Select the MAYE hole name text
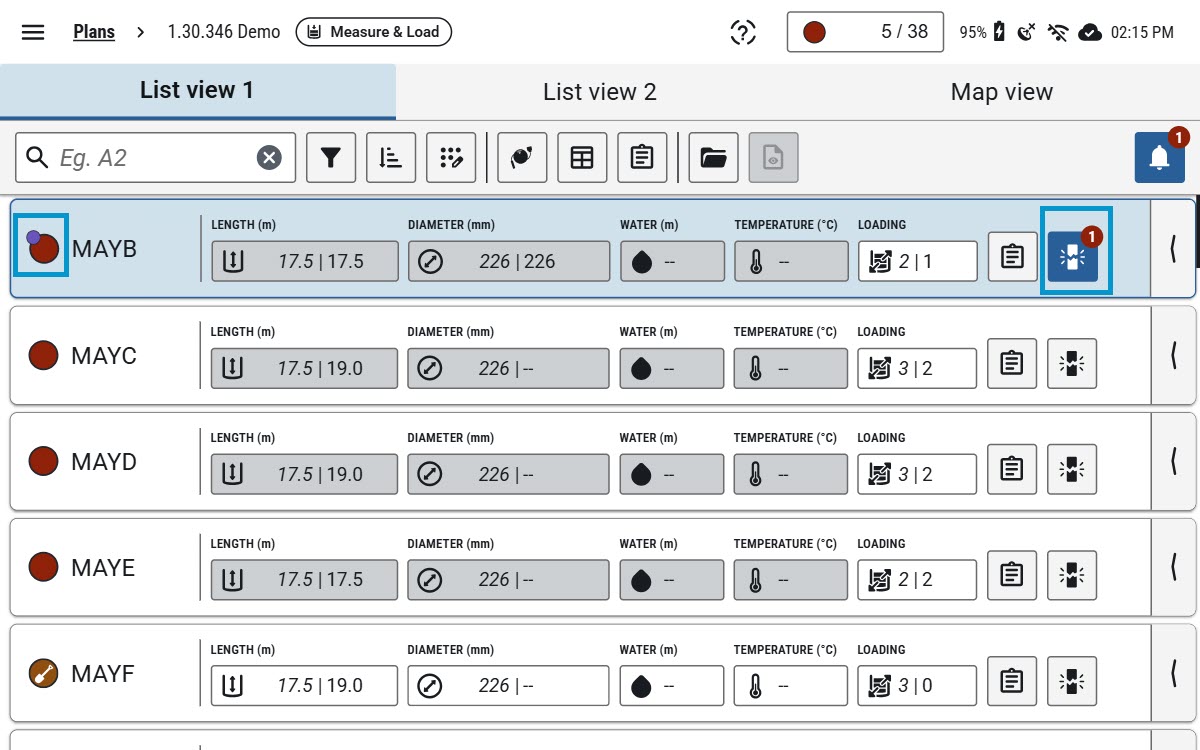1200x750 pixels. point(103,568)
